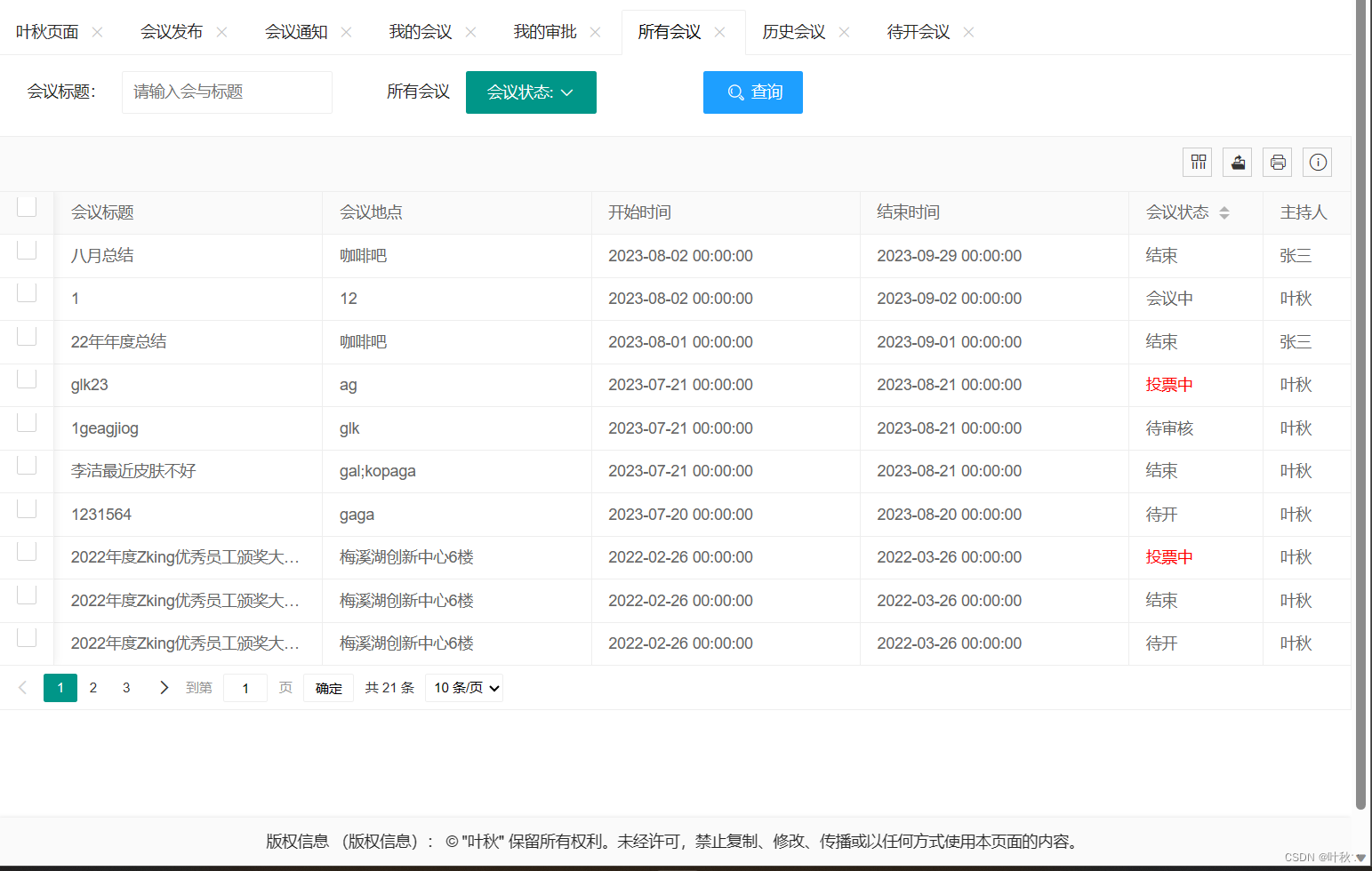Switch to the 会议通知 tab
The image size is (1372, 871).
pos(296,32)
